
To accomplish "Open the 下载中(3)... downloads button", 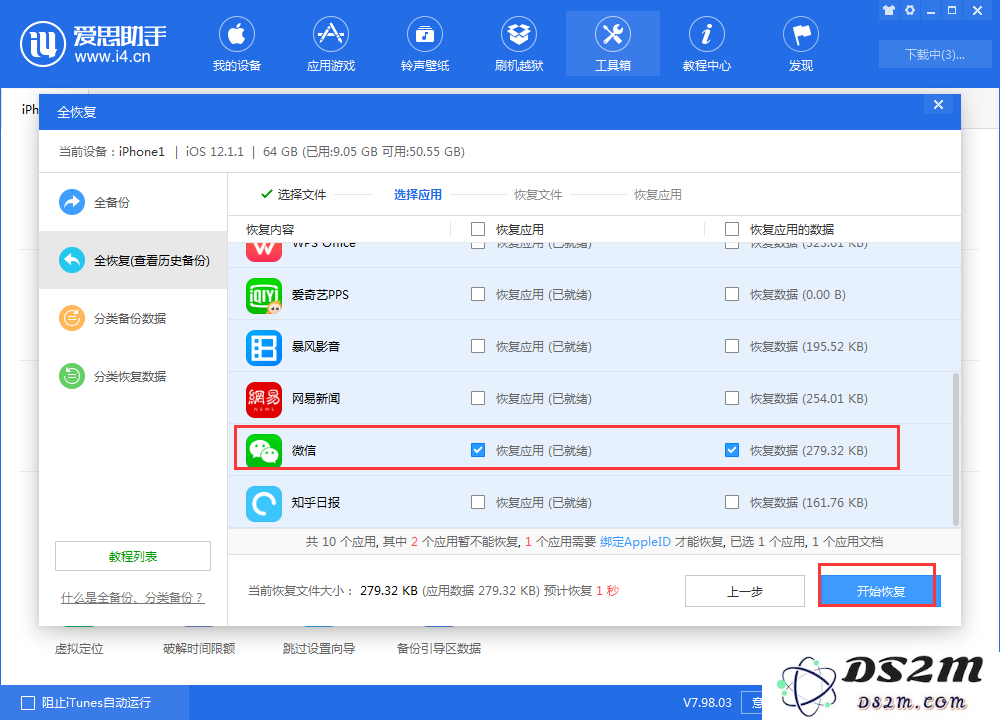I will (x=934, y=55).
